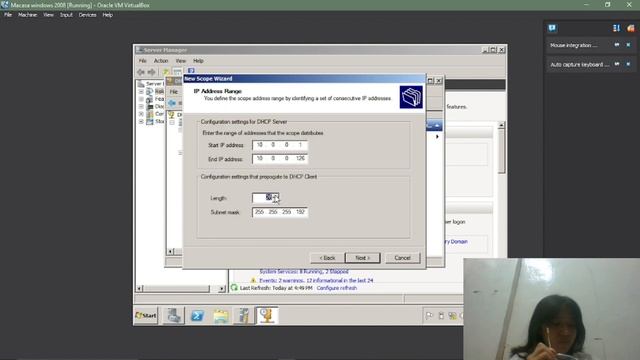Open the VirtualBox Help menu
The width and height of the screenshot is (640, 360).
[x=107, y=15]
